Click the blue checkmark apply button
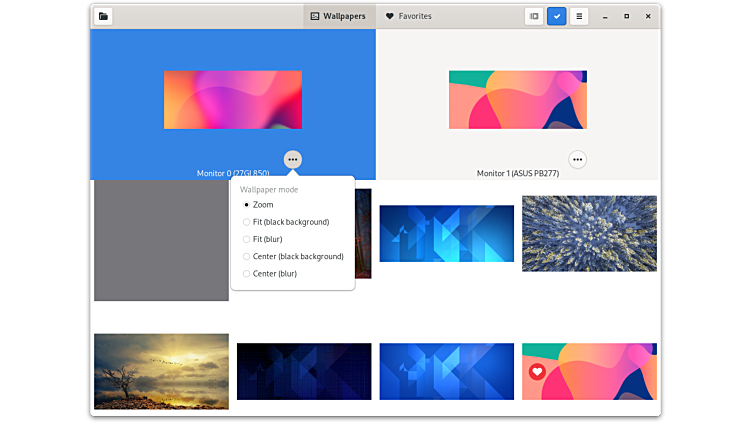The height and width of the screenshot is (423, 752). click(557, 16)
